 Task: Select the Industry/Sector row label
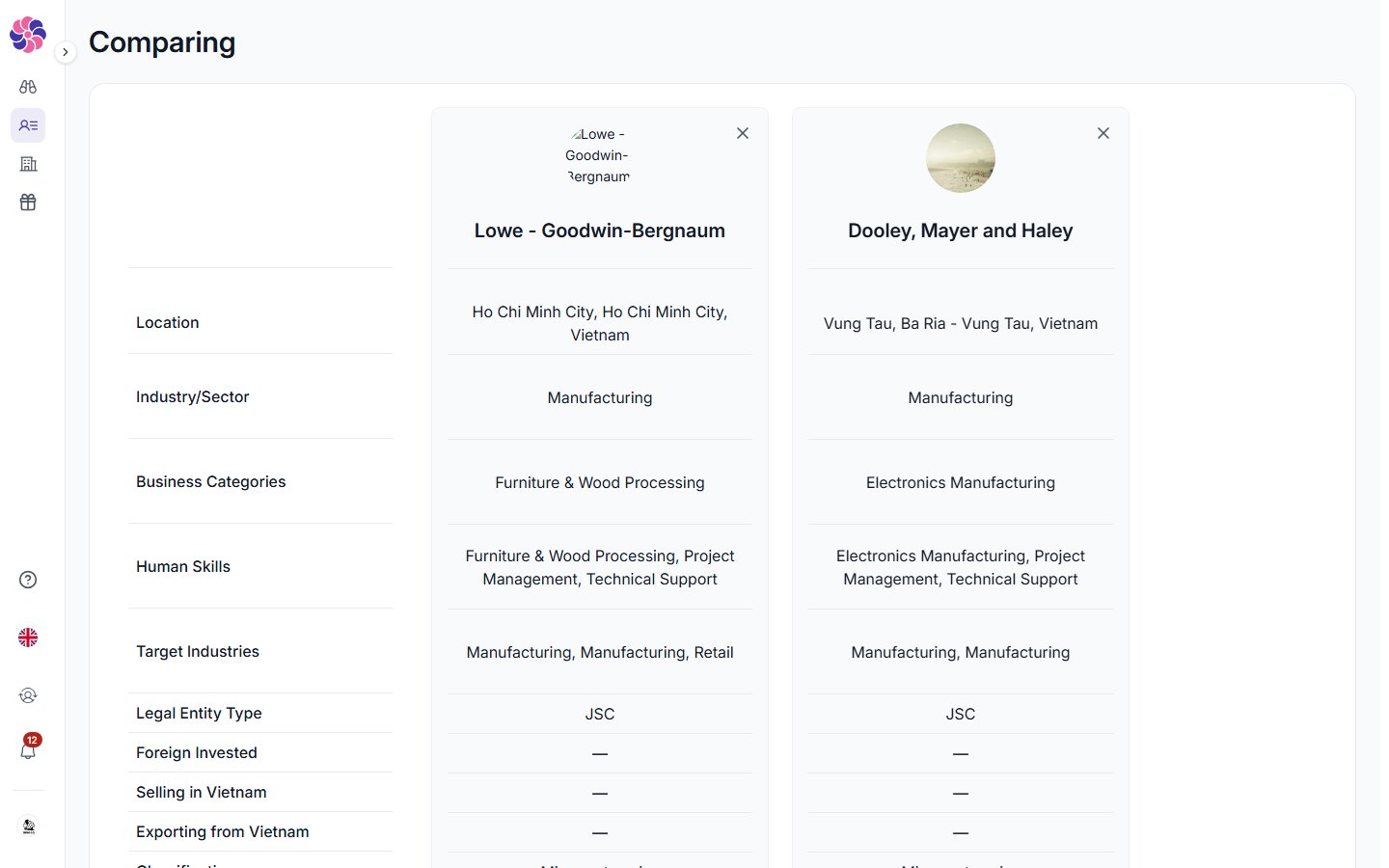click(x=193, y=396)
